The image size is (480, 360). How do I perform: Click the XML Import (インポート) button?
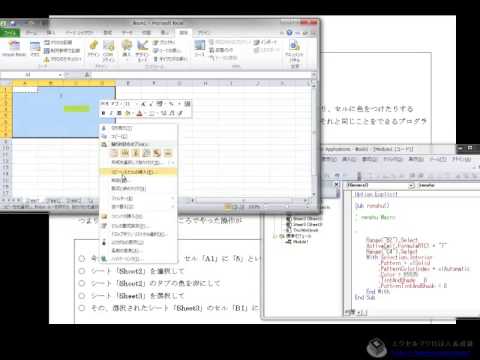tap(266, 42)
